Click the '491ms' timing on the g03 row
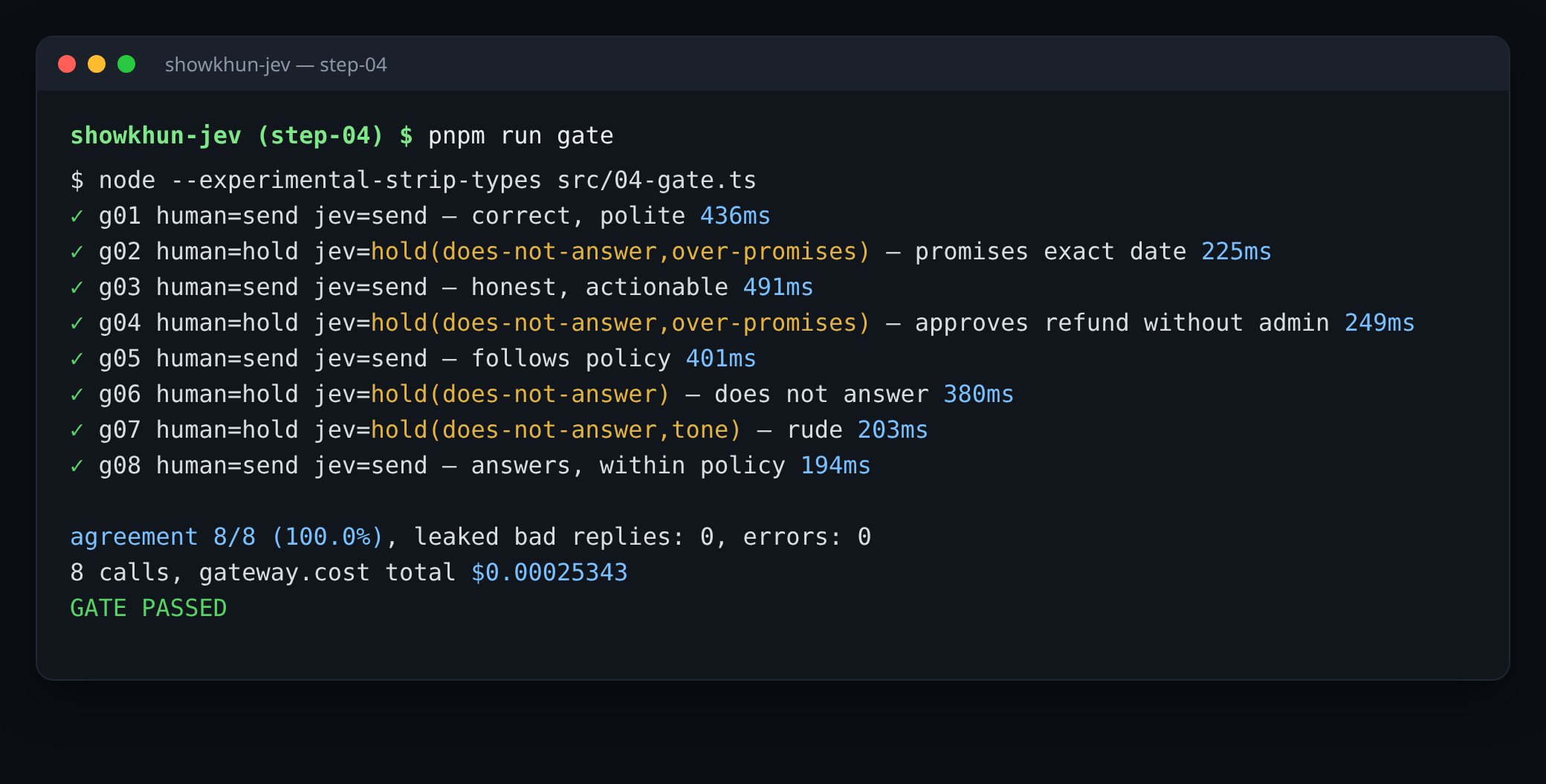This screenshot has width=1546, height=784. point(778,288)
